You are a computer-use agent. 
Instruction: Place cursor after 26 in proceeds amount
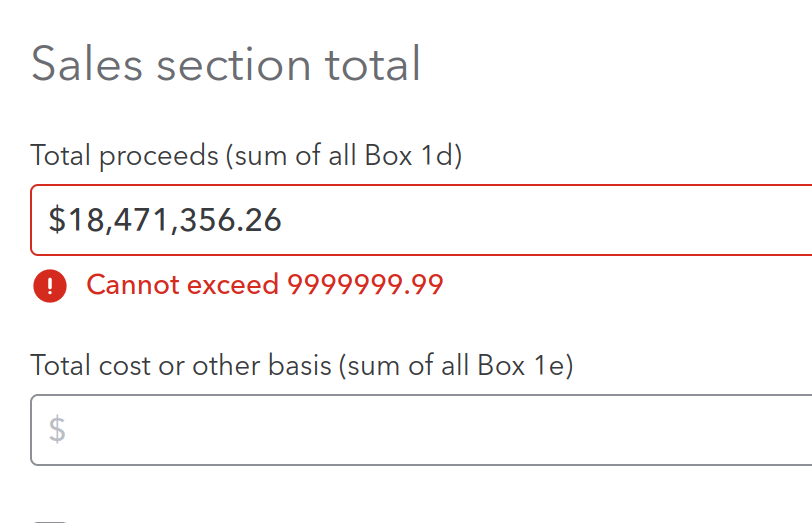(283, 220)
